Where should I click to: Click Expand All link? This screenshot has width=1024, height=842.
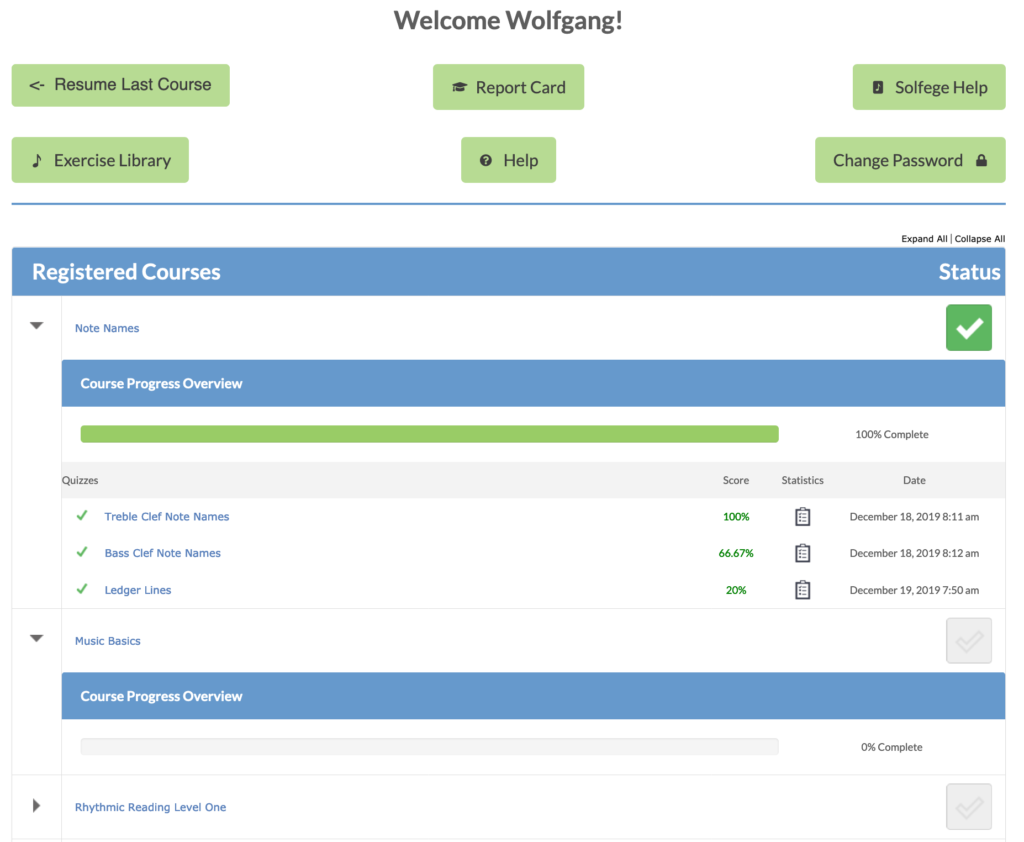pyautogui.click(x=923, y=239)
